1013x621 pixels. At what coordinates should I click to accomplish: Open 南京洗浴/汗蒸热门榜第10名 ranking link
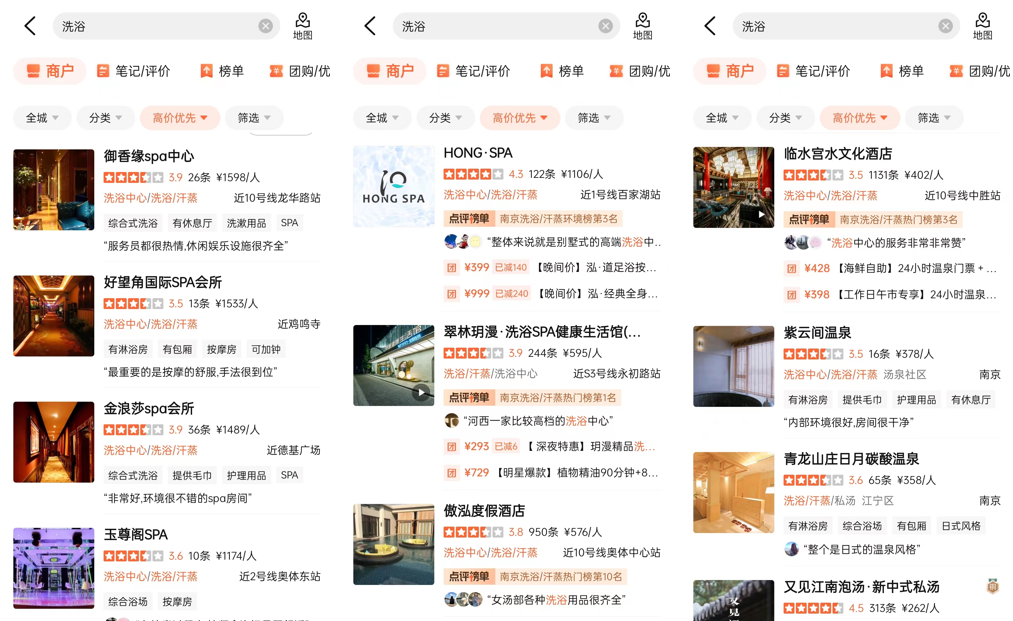tap(561, 576)
